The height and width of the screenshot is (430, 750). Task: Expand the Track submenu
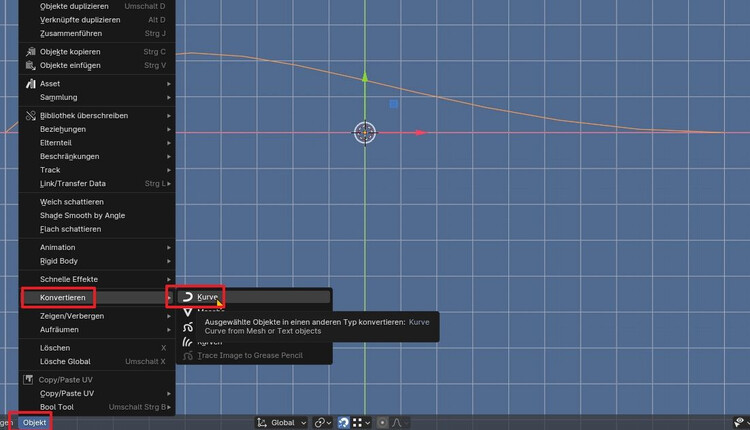(97, 170)
